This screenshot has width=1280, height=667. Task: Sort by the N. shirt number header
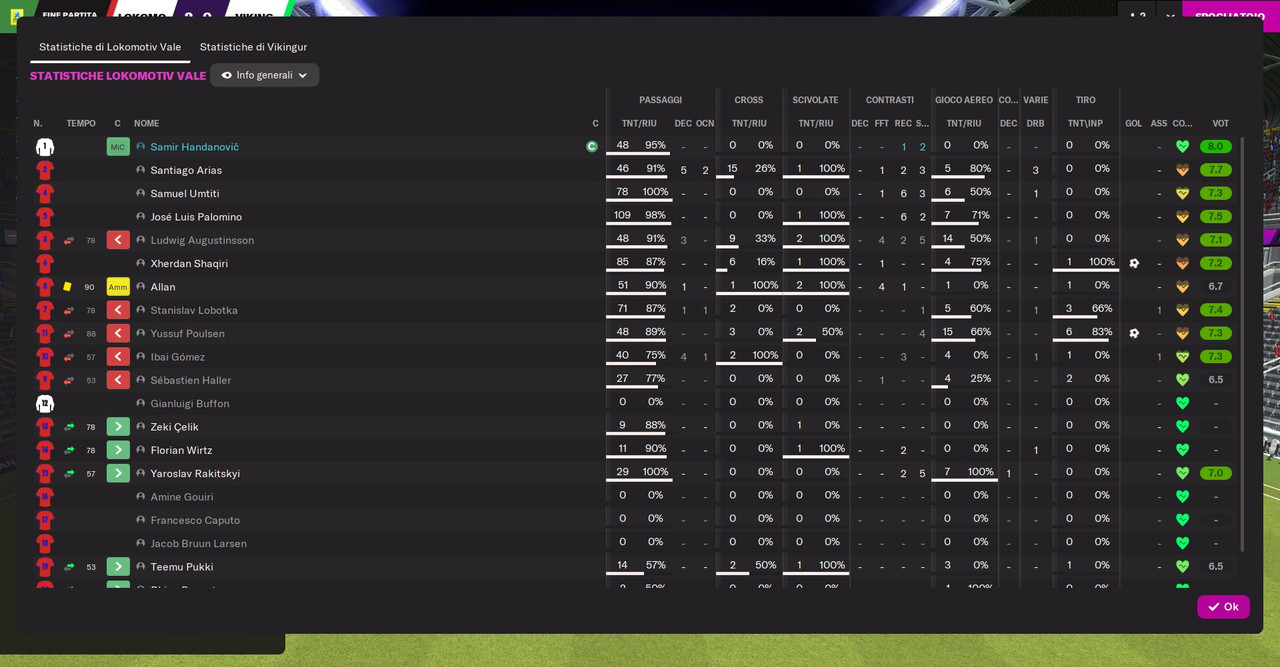tap(38, 124)
